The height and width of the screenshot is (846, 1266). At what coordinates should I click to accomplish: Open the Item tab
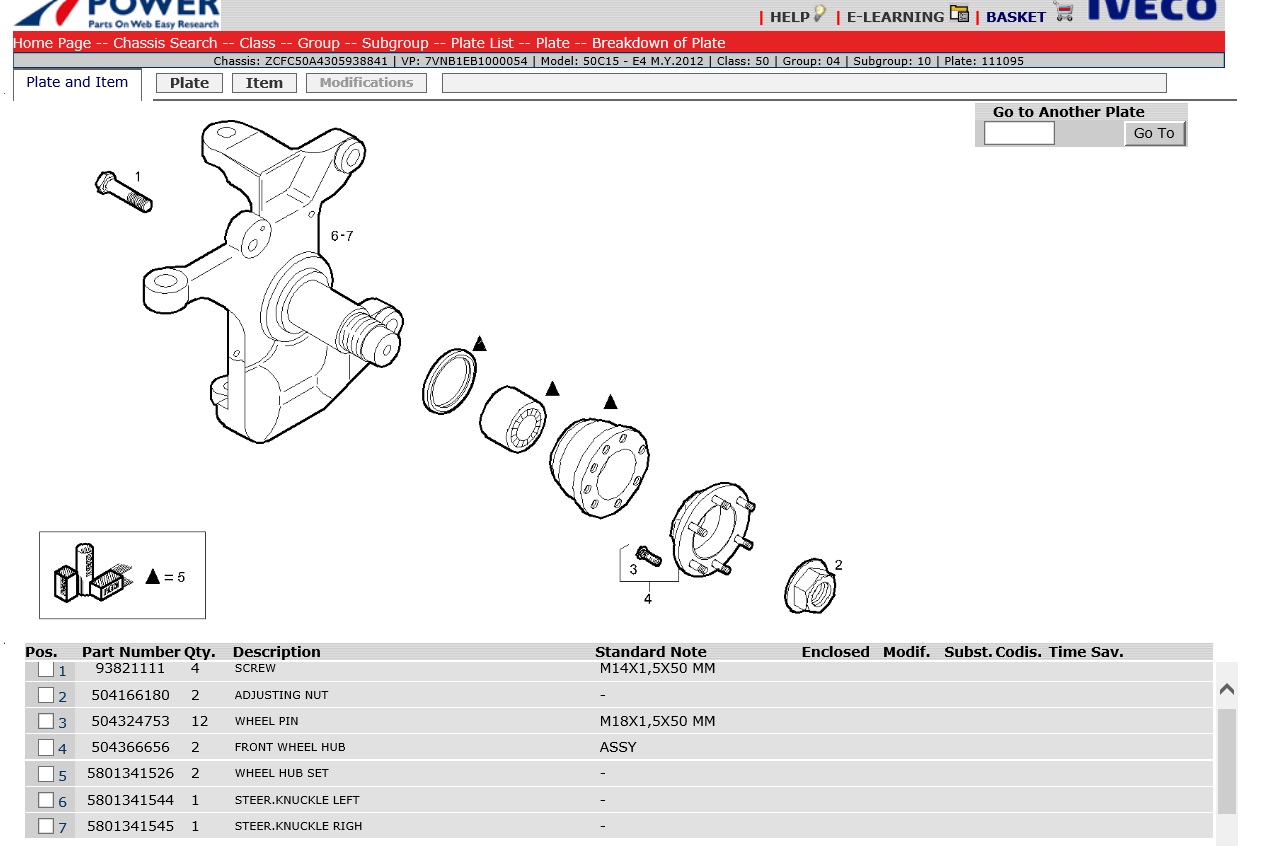[264, 83]
